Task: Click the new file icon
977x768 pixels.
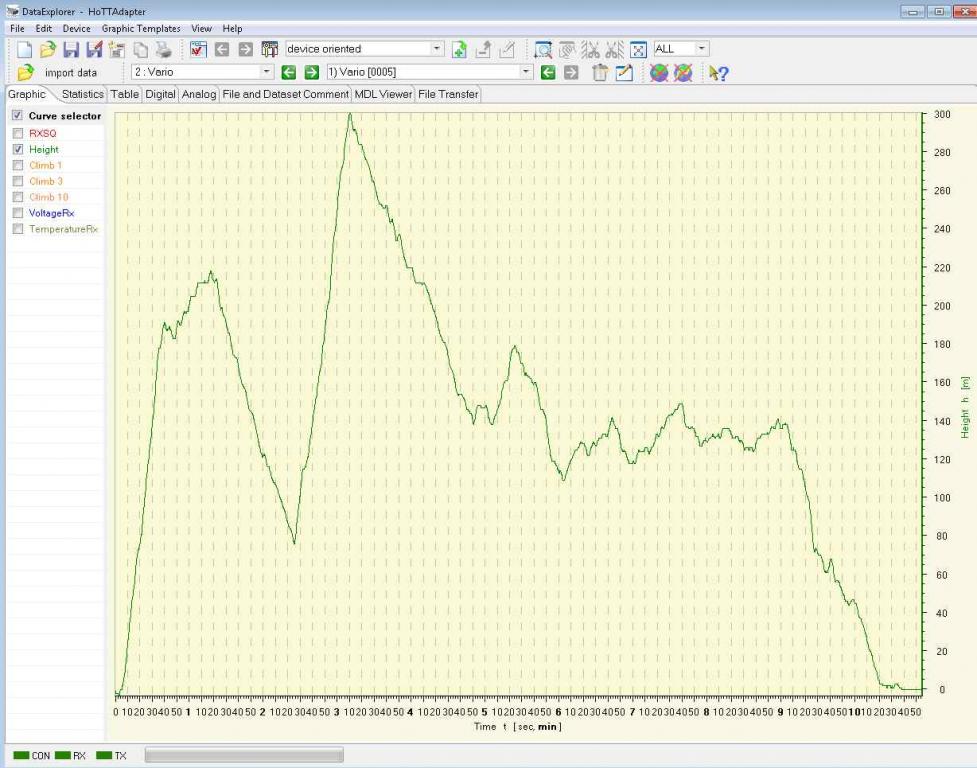Action: (x=25, y=49)
